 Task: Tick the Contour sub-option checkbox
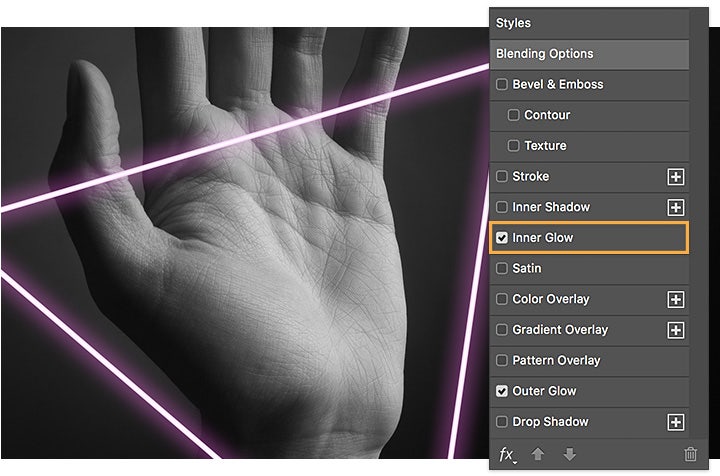pyautogui.click(x=514, y=115)
